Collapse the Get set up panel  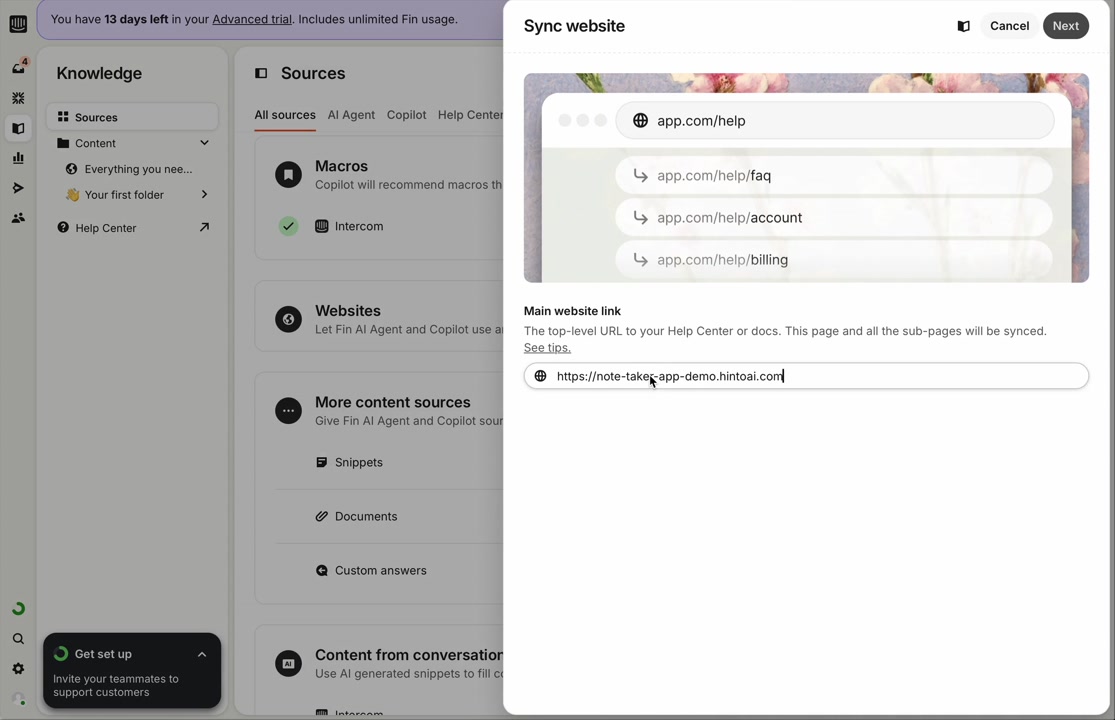tap(202, 654)
